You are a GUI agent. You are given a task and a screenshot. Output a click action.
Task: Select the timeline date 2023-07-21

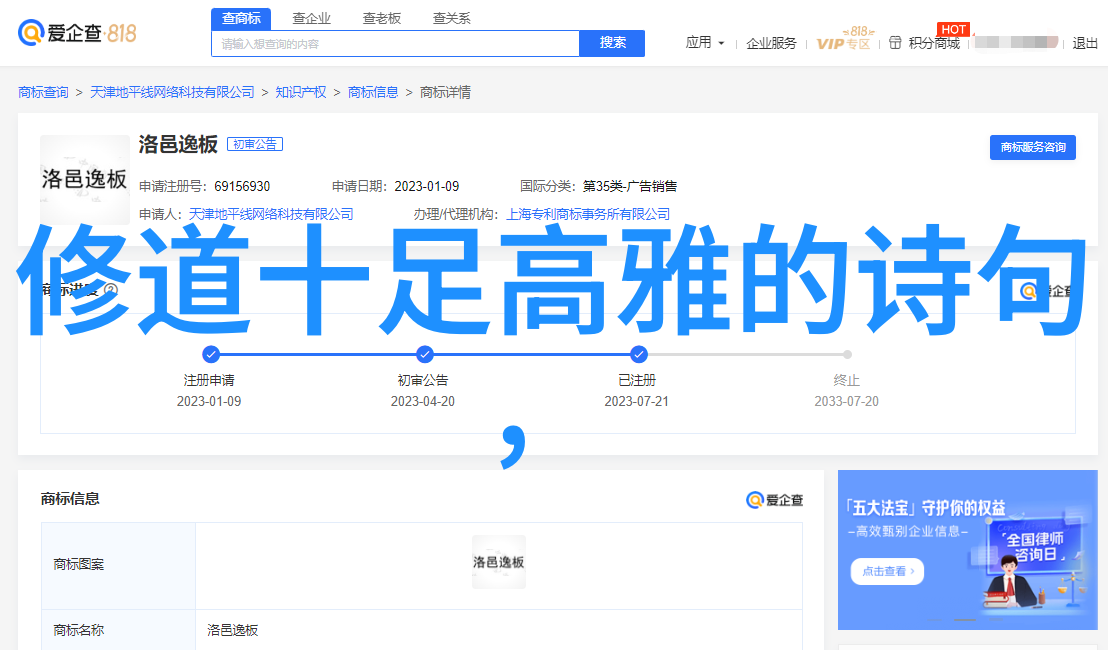[x=637, y=401]
